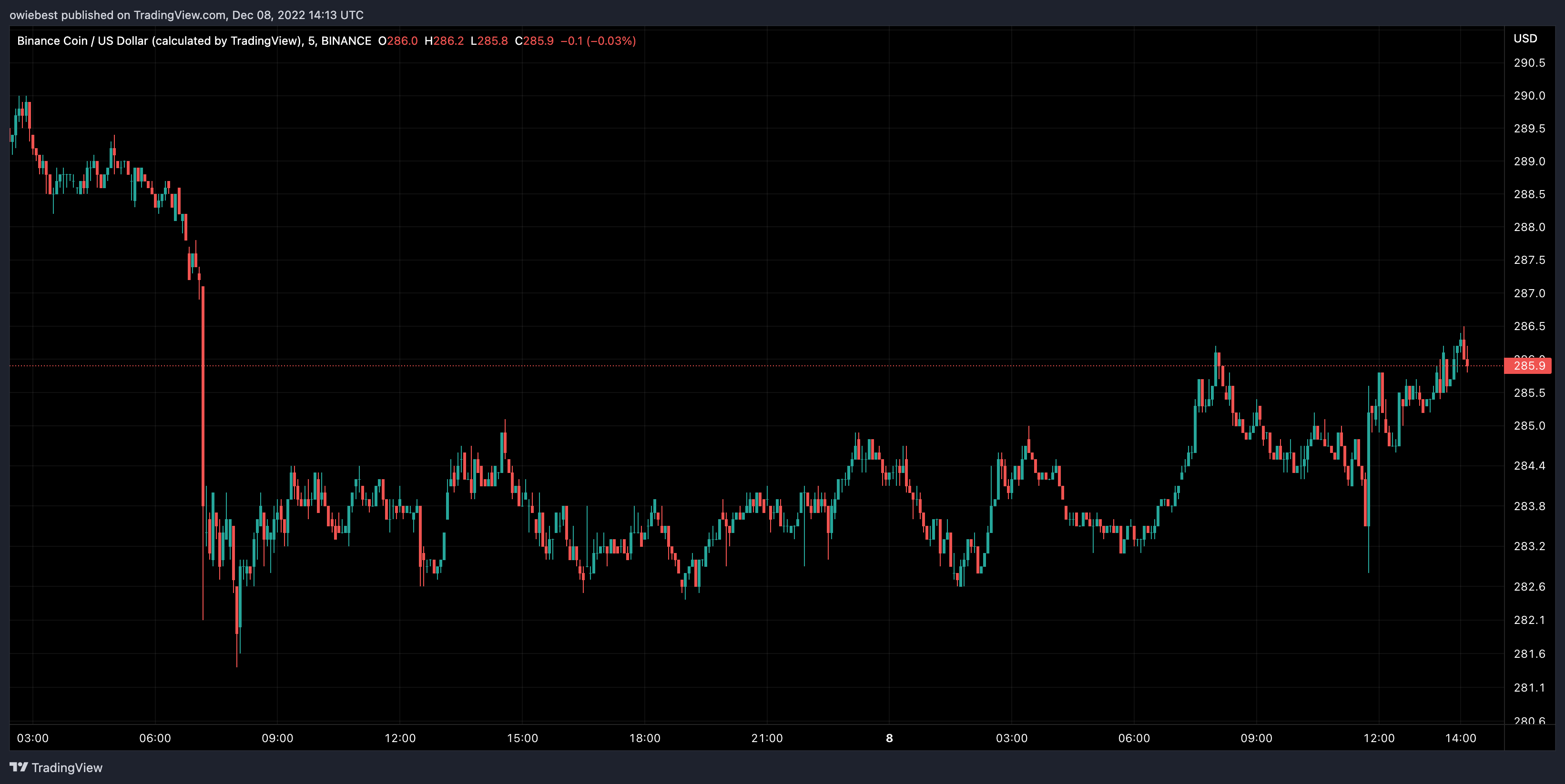
Task: Click the 284.4 price axis label
Action: pos(1529,466)
